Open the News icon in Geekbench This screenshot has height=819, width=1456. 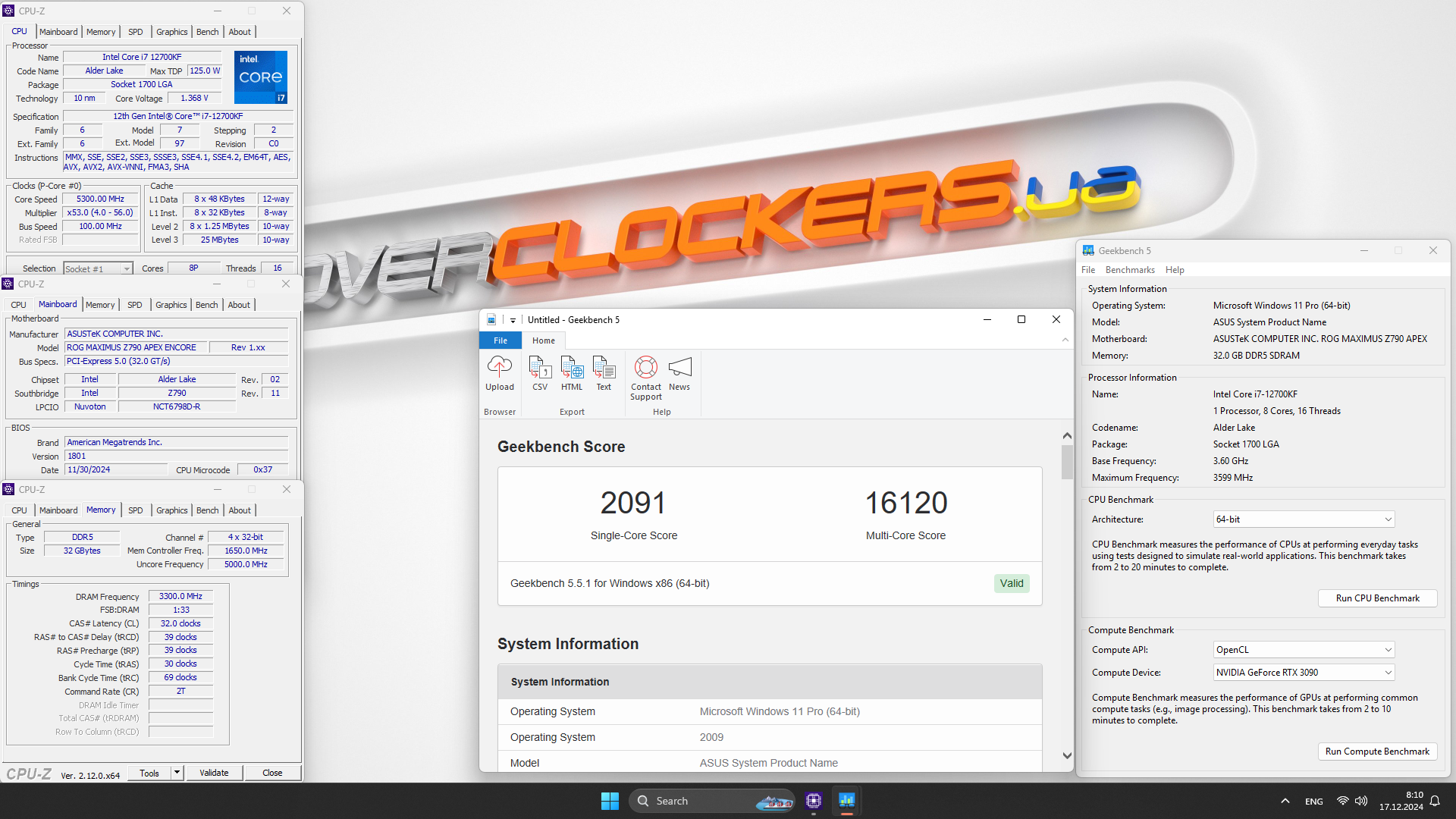(679, 374)
